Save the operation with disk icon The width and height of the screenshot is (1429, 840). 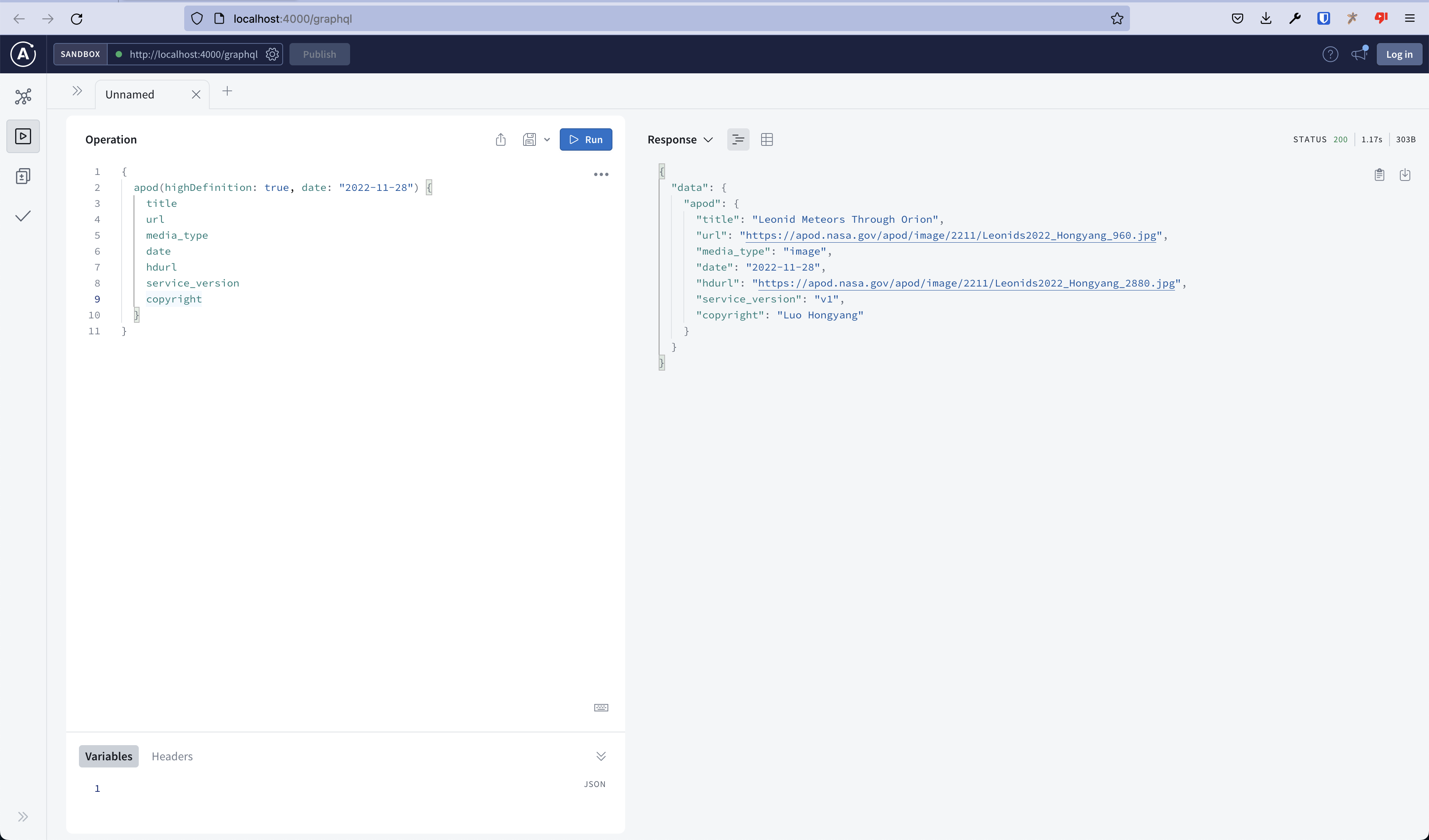[529, 139]
